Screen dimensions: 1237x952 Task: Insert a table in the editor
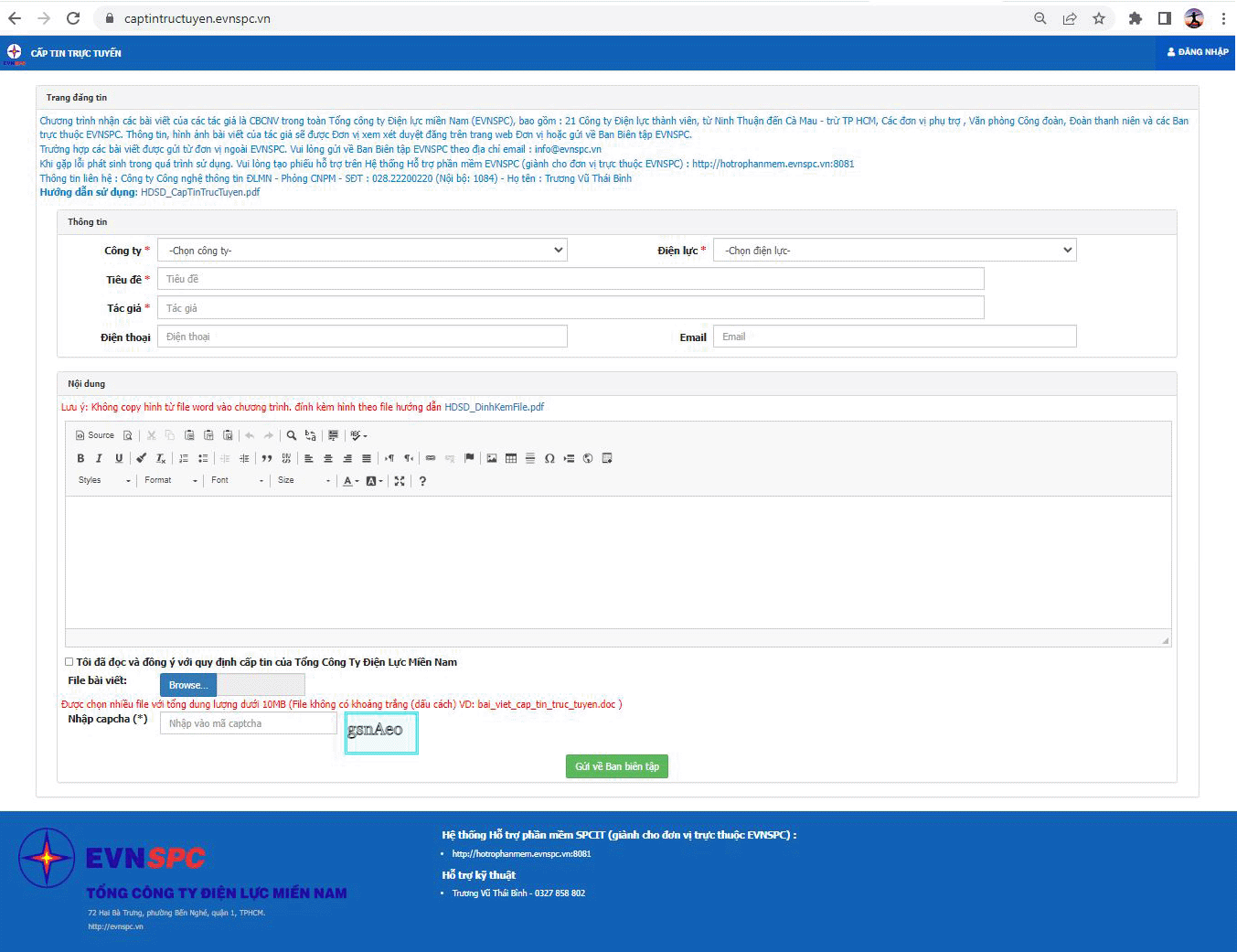(511, 458)
